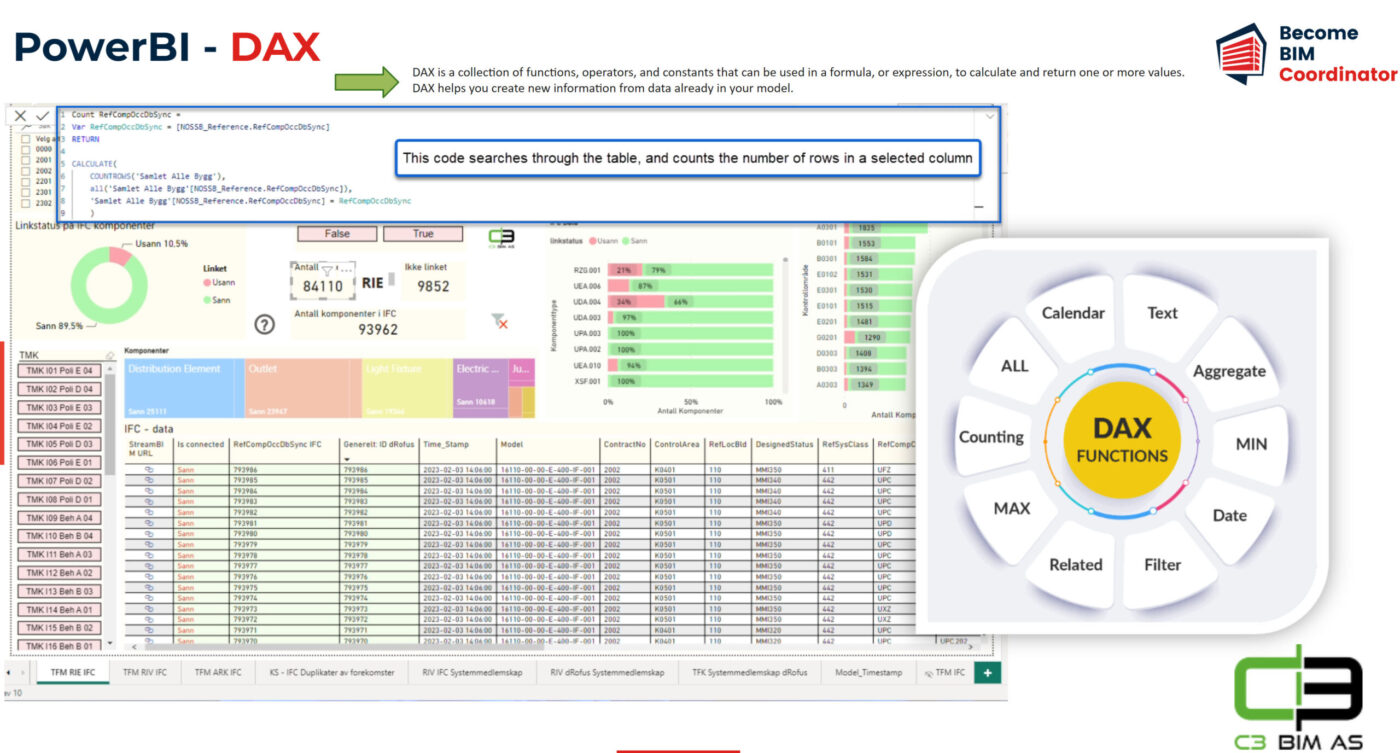Click the C3 BIM AS logo in report
The image size is (1400, 753).
pyautogui.click(x=501, y=237)
